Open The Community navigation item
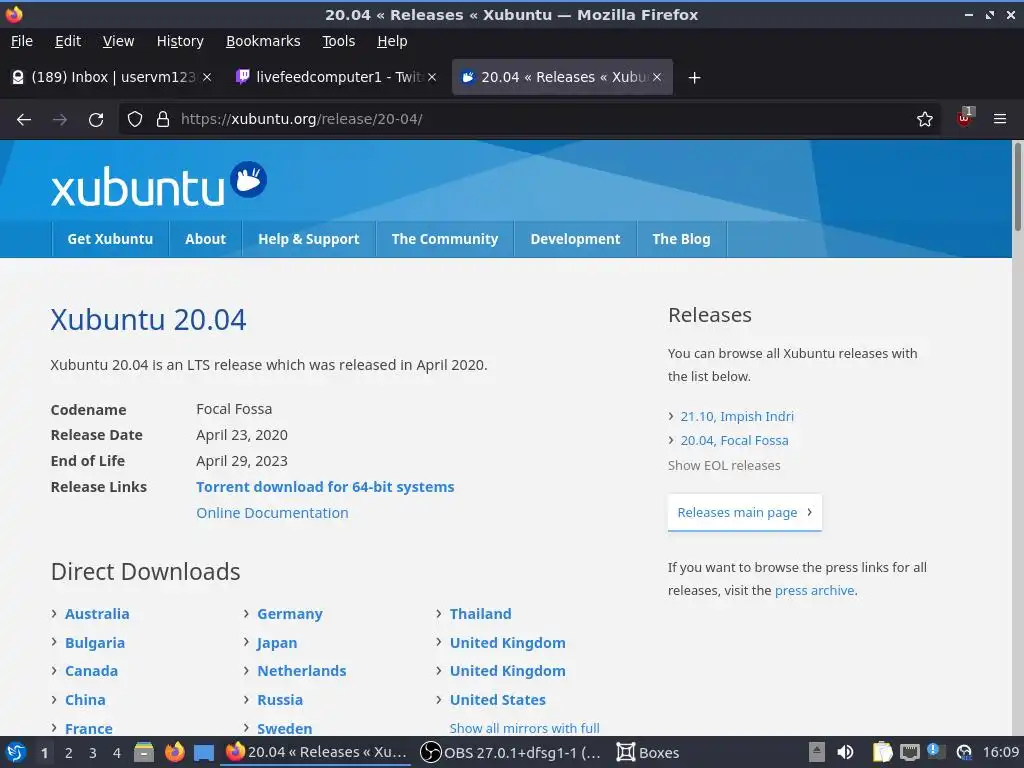This screenshot has width=1024, height=768. pyautogui.click(x=445, y=239)
